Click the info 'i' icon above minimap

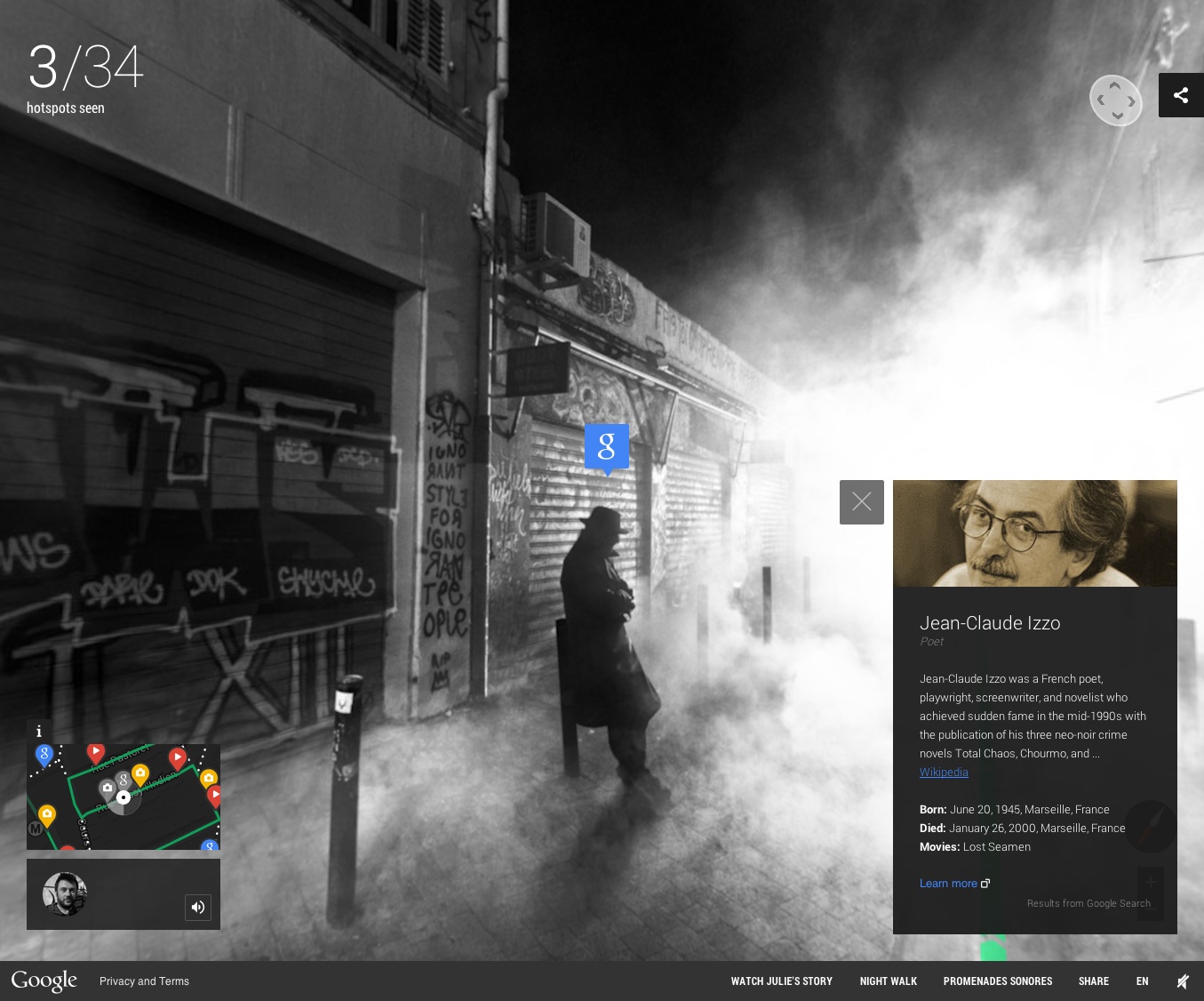pyautogui.click(x=39, y=731)
